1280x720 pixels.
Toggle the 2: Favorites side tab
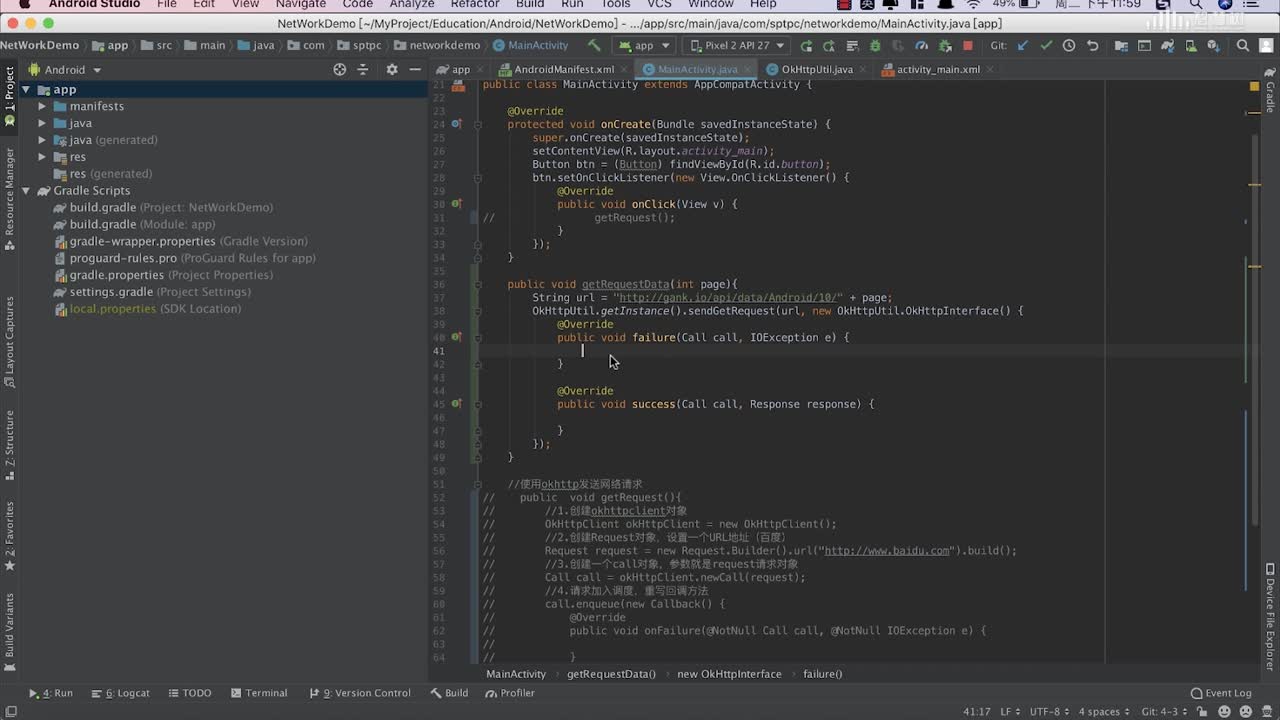point(10,535)
